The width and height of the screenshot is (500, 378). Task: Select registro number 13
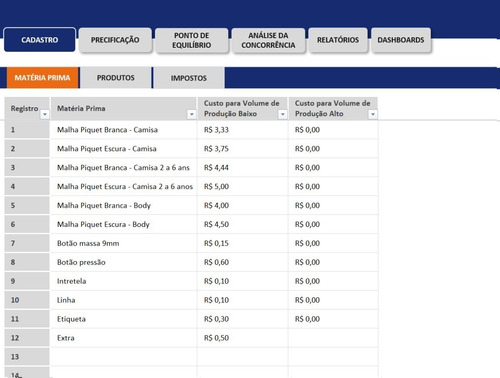pyautogui.click(x=27, y=357)
